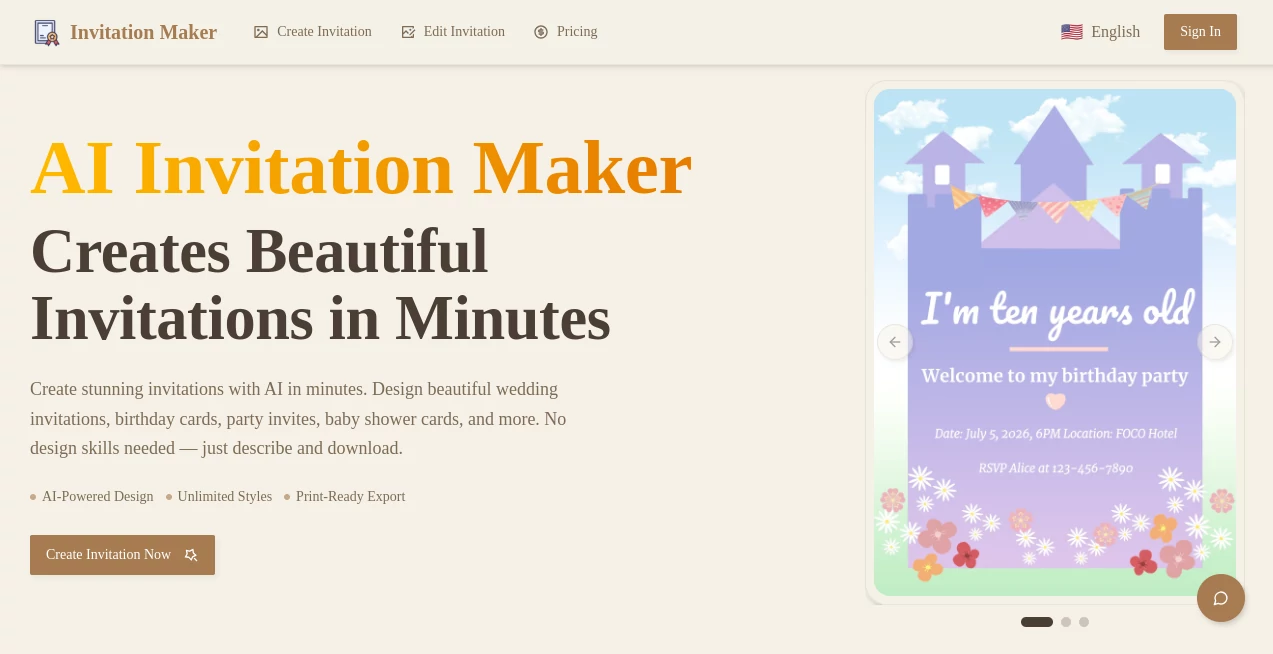Open the chat support bubble
Viewport: 1273px width, 654px height.
click(x=1220, y=597)
